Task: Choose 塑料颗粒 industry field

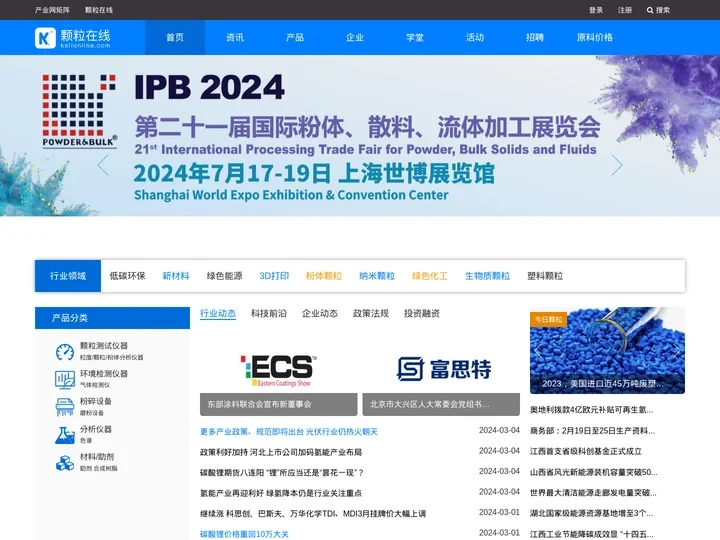Action: click(545, 276)
